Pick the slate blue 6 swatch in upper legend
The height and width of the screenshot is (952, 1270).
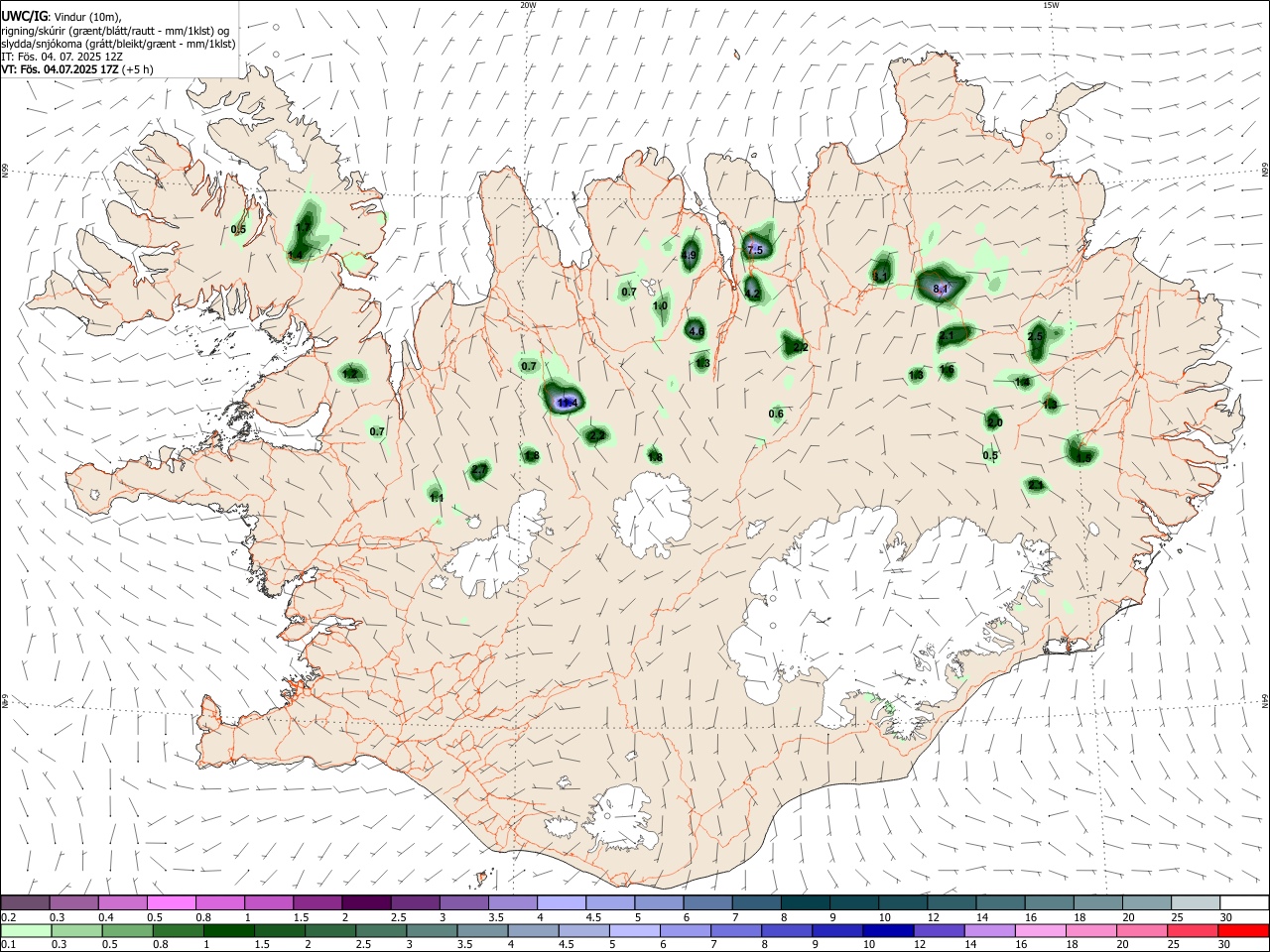pyautogui.click(x=708, y=902)
